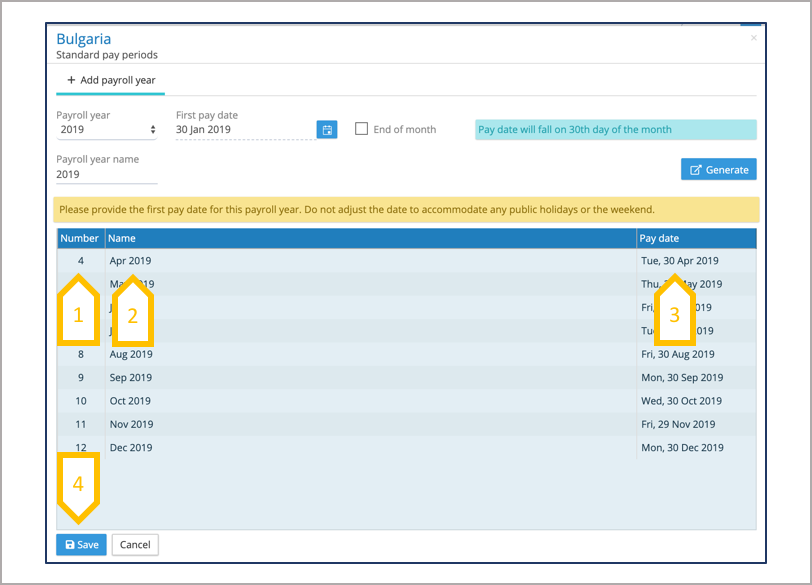Click the Bulgaria title heading

pyautogui.click(x=84, y=39)
